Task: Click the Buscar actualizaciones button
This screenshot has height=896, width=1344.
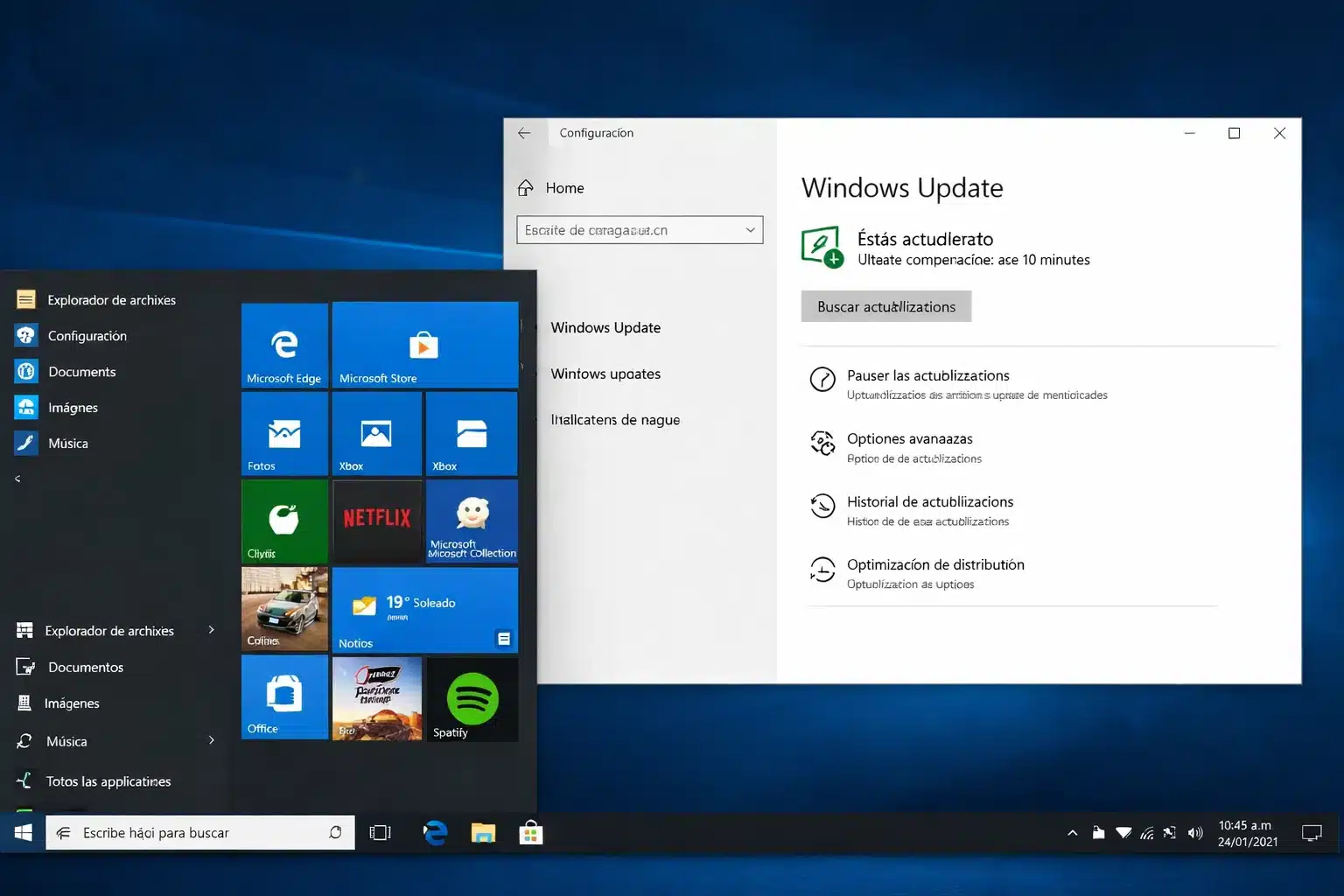Action: click(x=885, y=306)
